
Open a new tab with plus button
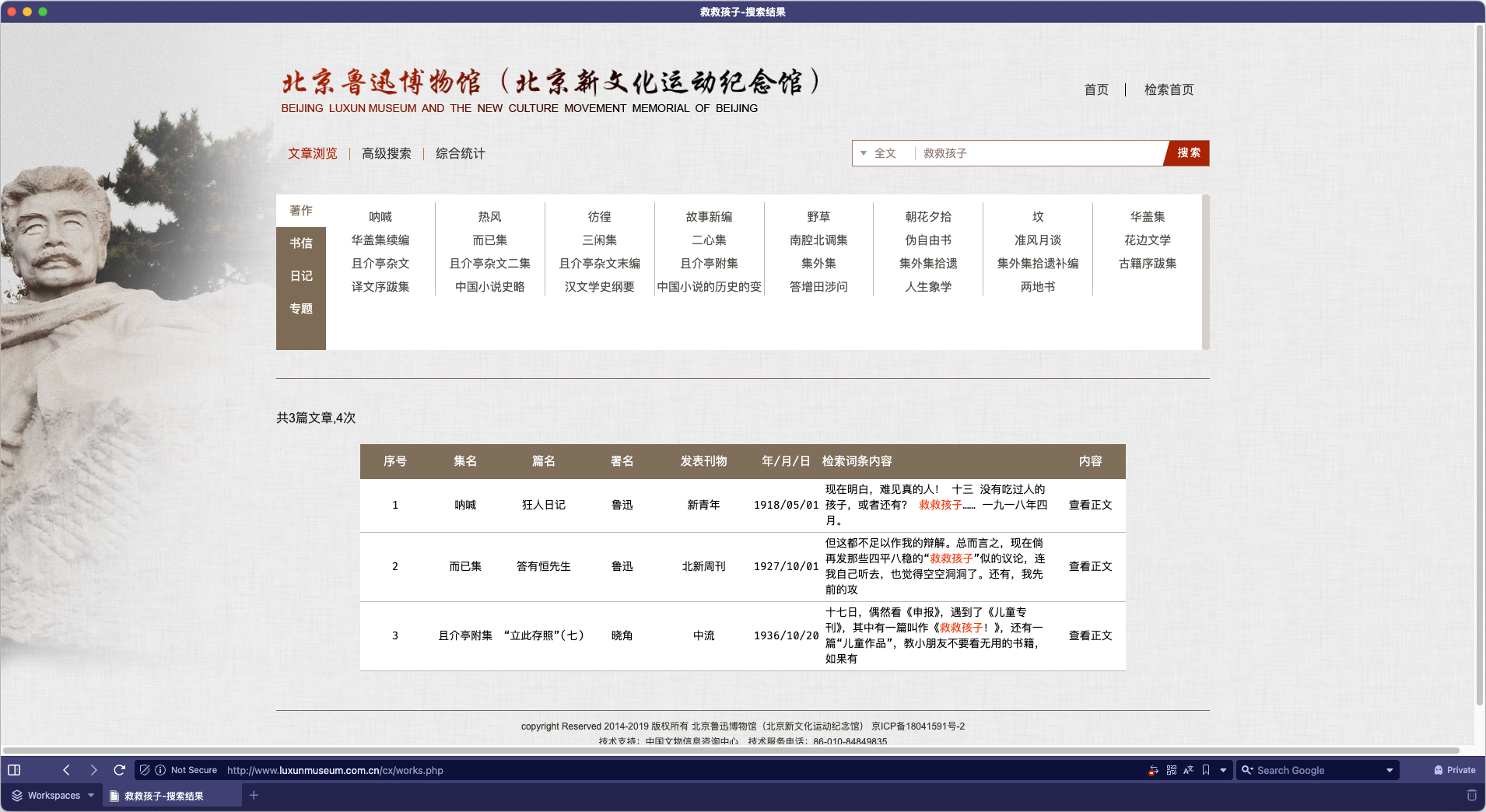pos(254,795)
